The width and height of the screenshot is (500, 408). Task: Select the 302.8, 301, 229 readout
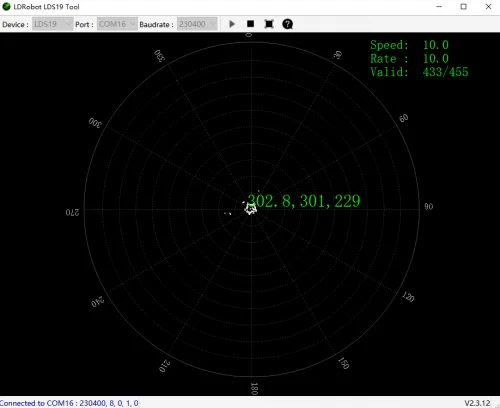304,201
